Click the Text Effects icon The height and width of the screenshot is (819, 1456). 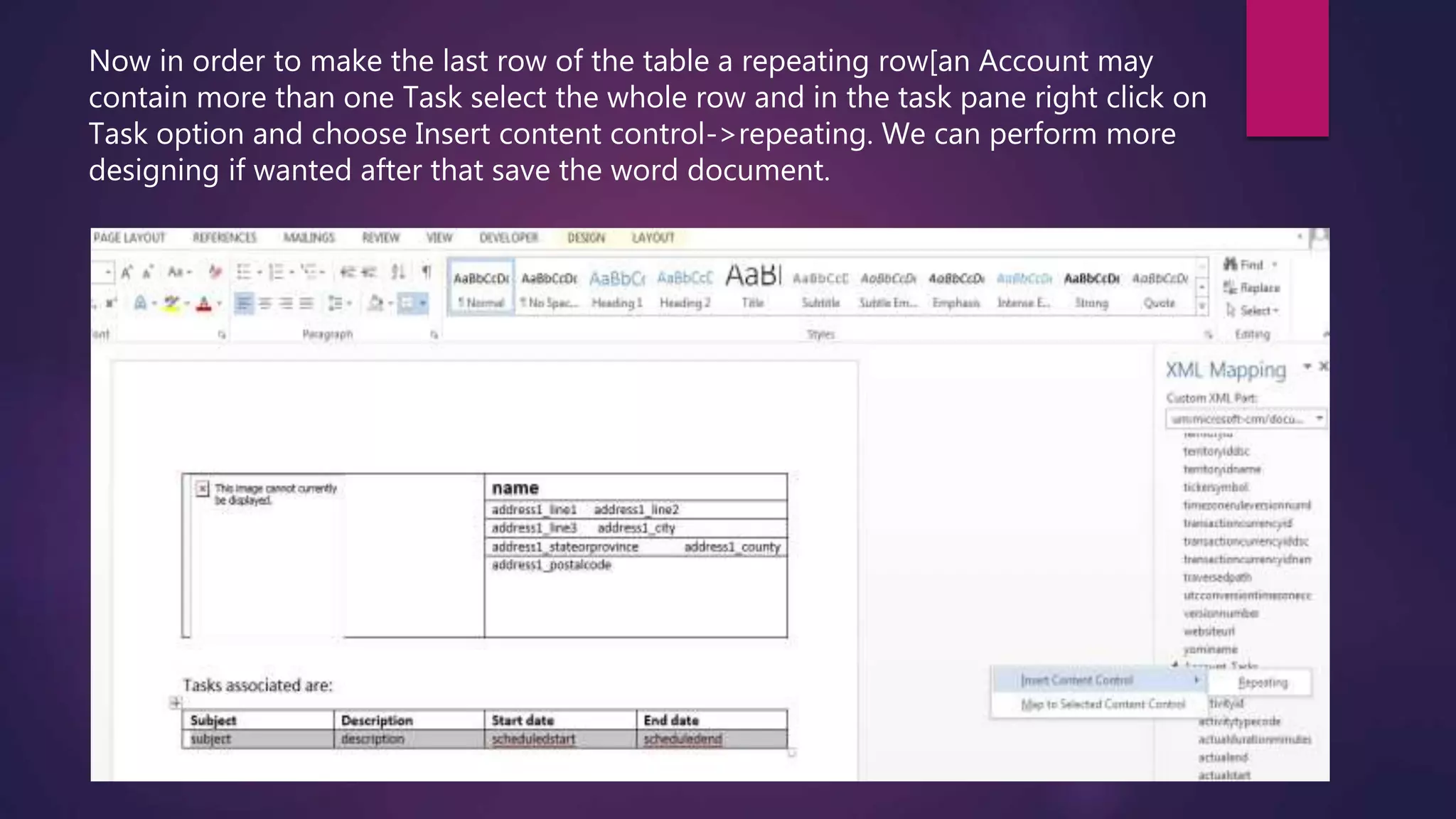141,304
